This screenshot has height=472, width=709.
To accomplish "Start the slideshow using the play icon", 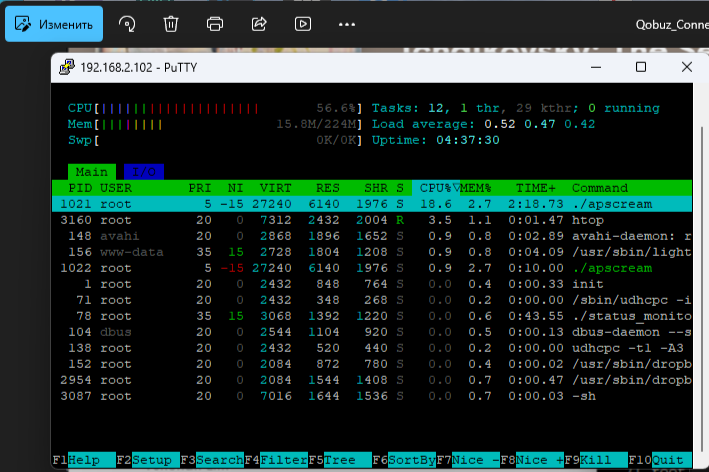I will (302, 24).
